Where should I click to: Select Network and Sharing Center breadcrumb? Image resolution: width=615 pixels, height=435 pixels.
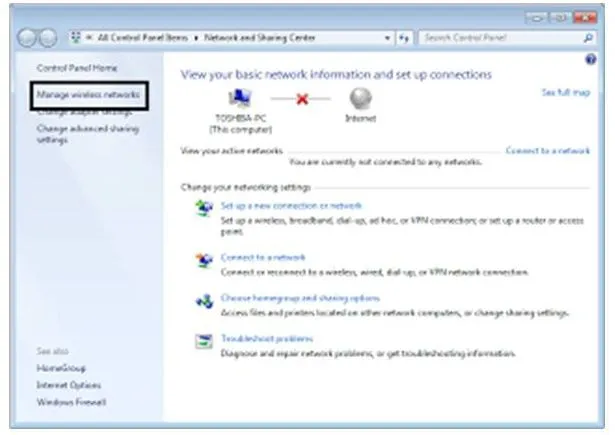pos(260,38)
